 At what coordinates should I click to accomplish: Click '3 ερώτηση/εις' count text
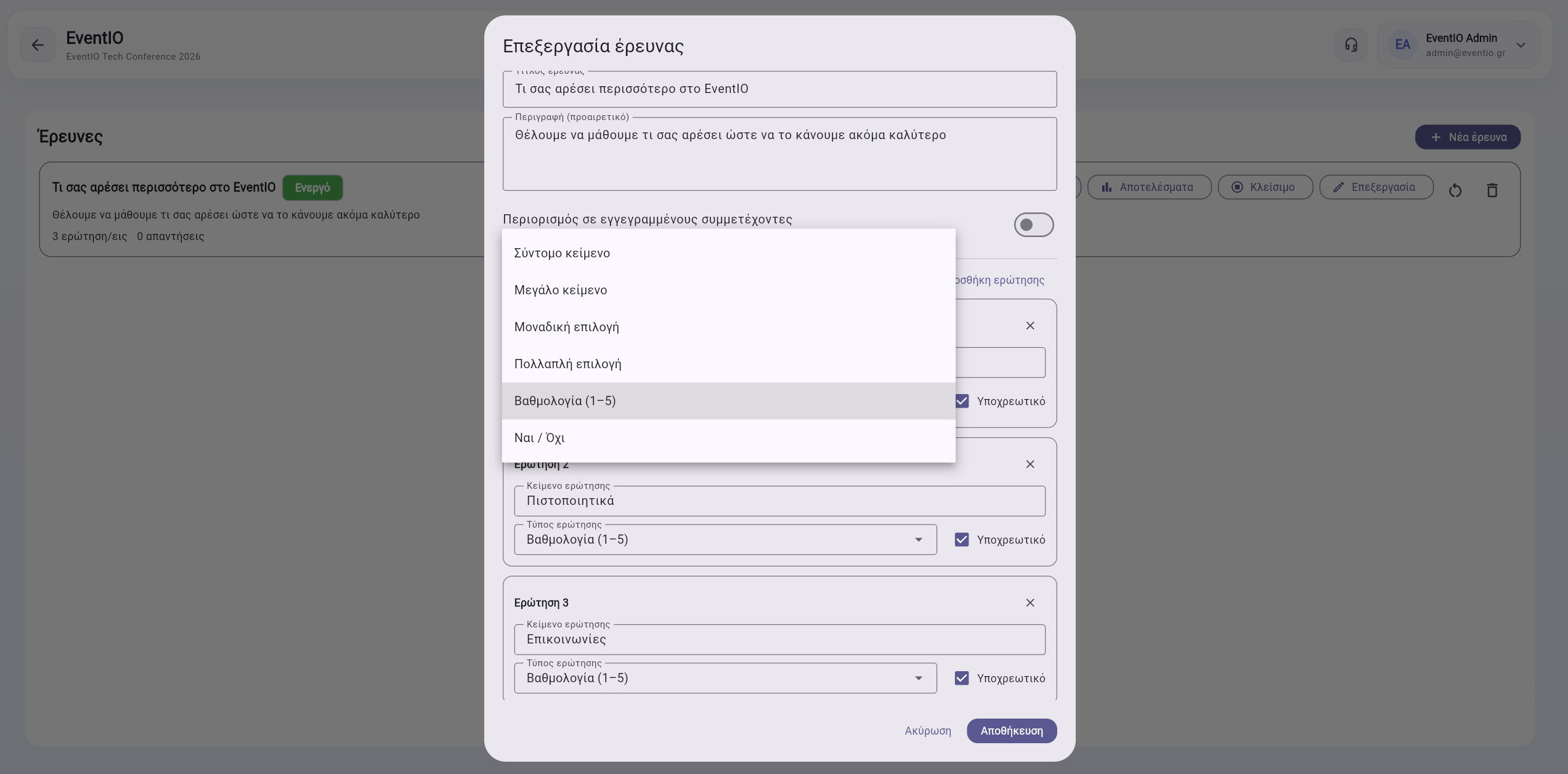89,236
